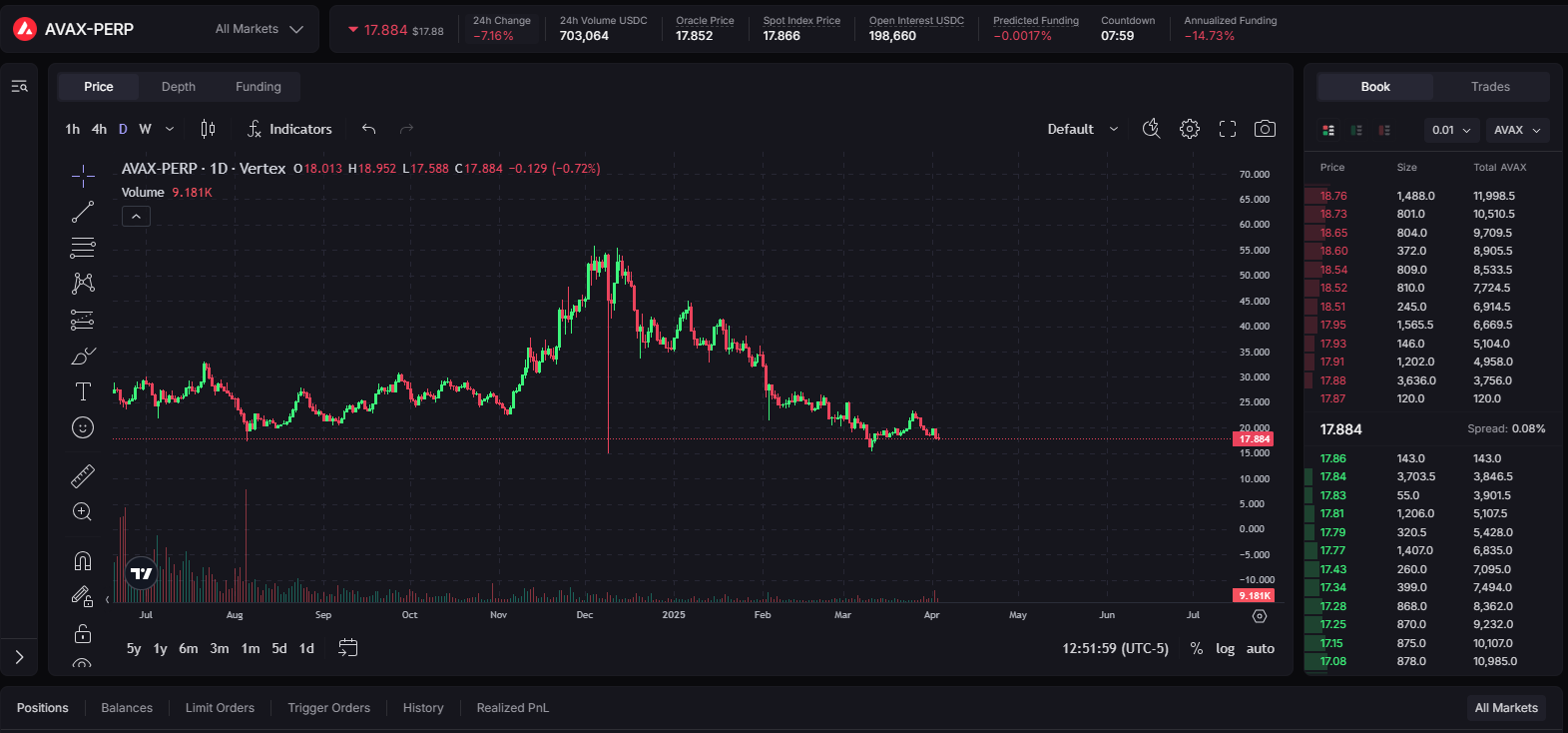Set chart range to 6m

(189, 648)
